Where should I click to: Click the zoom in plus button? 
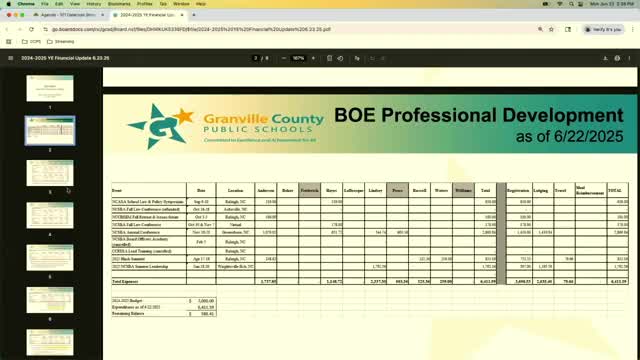tap(313, 58)
